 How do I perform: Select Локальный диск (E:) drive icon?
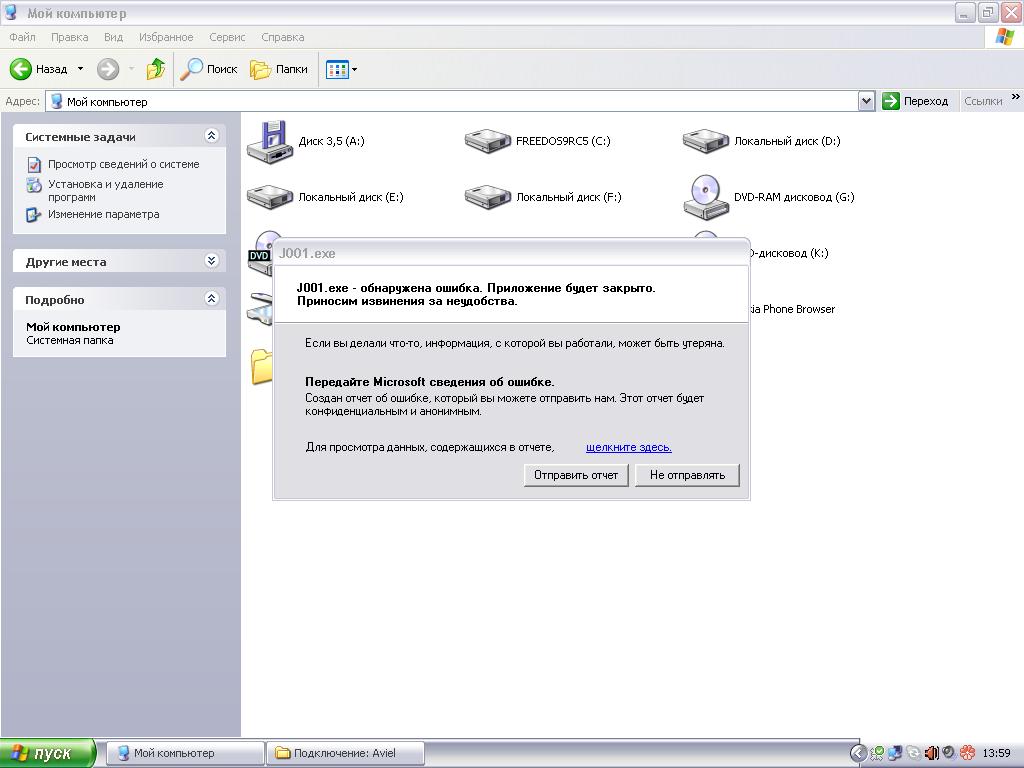point(269,197)
